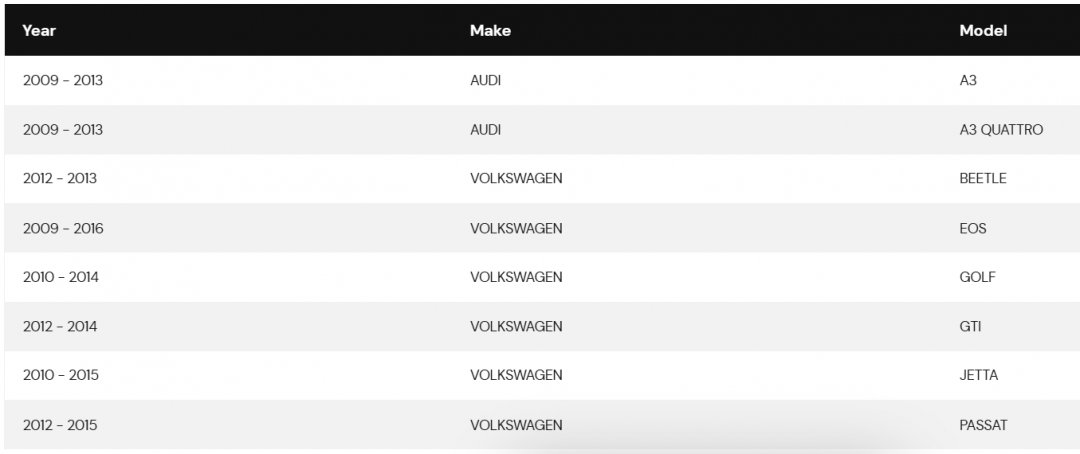Click VOLKSWAGEN in the Beetle row
This screenshot has height=454, width=1080.
pyautogui.click(x=516, y=178)
